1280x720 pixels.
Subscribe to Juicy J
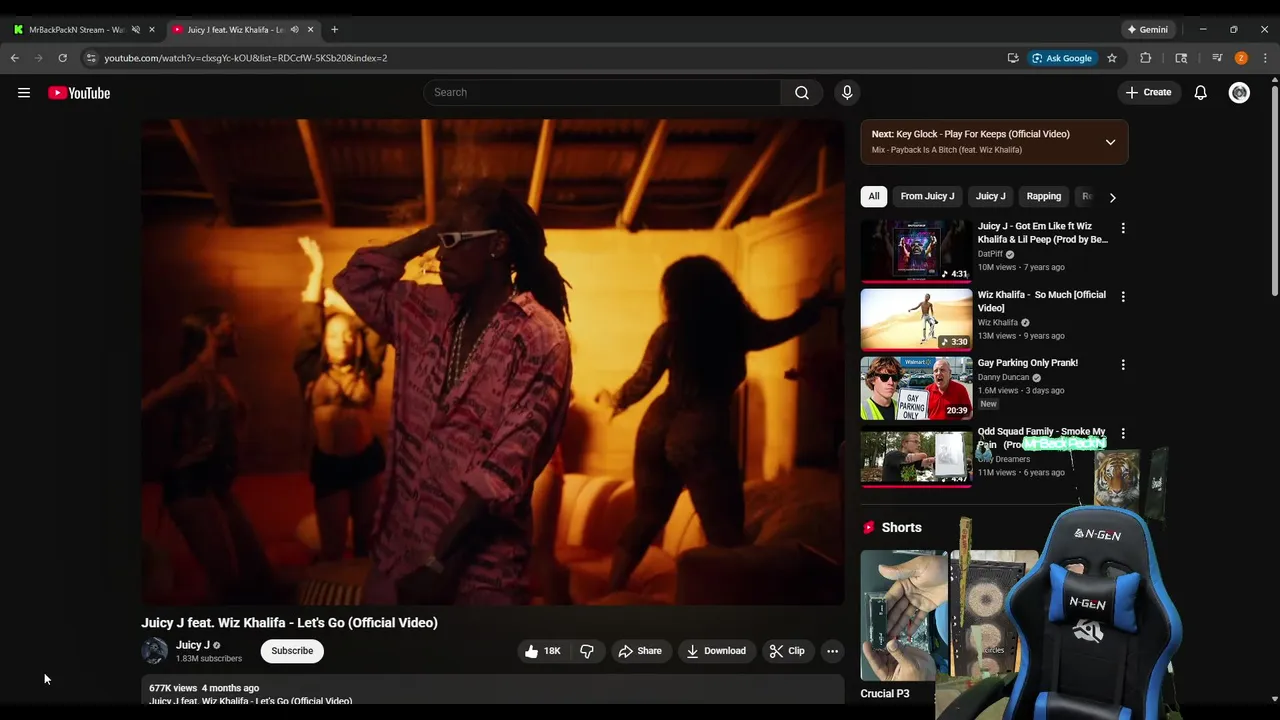click(x=292, y=651)
